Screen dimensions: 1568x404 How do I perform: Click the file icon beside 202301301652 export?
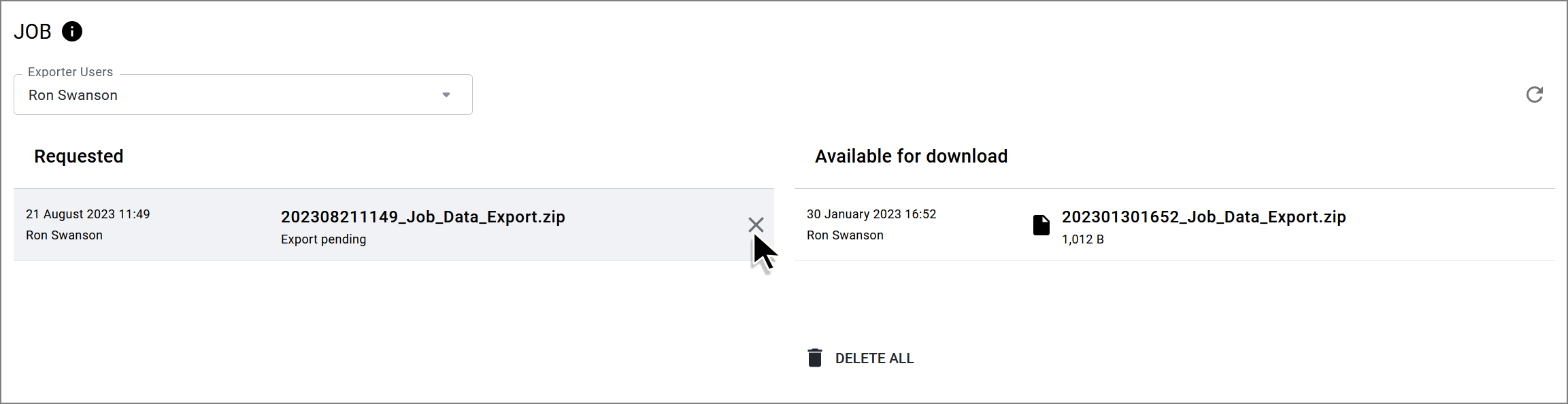(1041, 225)
